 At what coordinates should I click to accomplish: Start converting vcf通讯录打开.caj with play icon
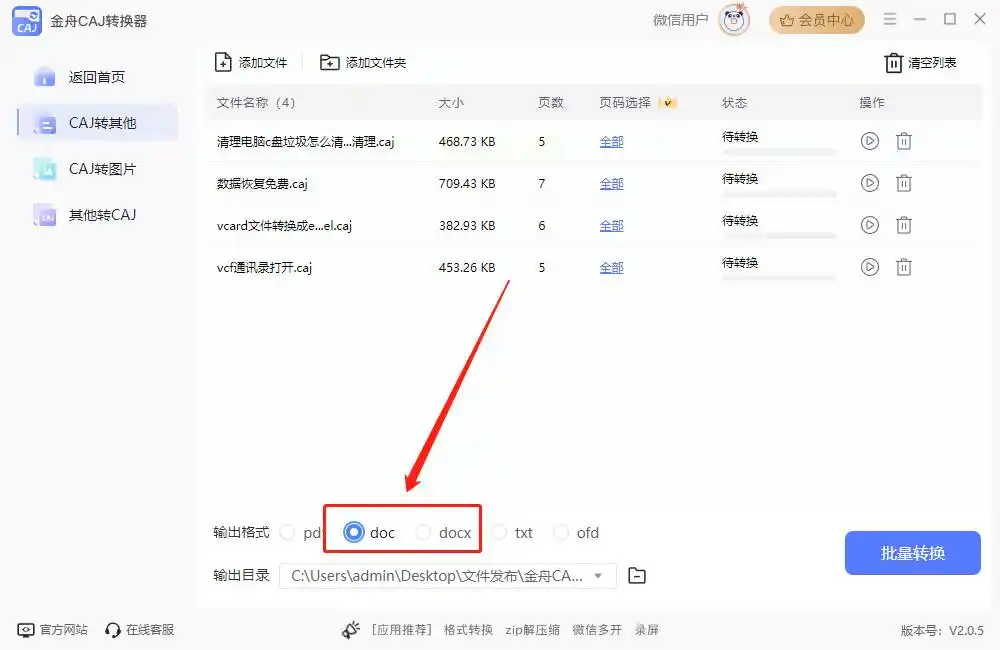(869, 267)
